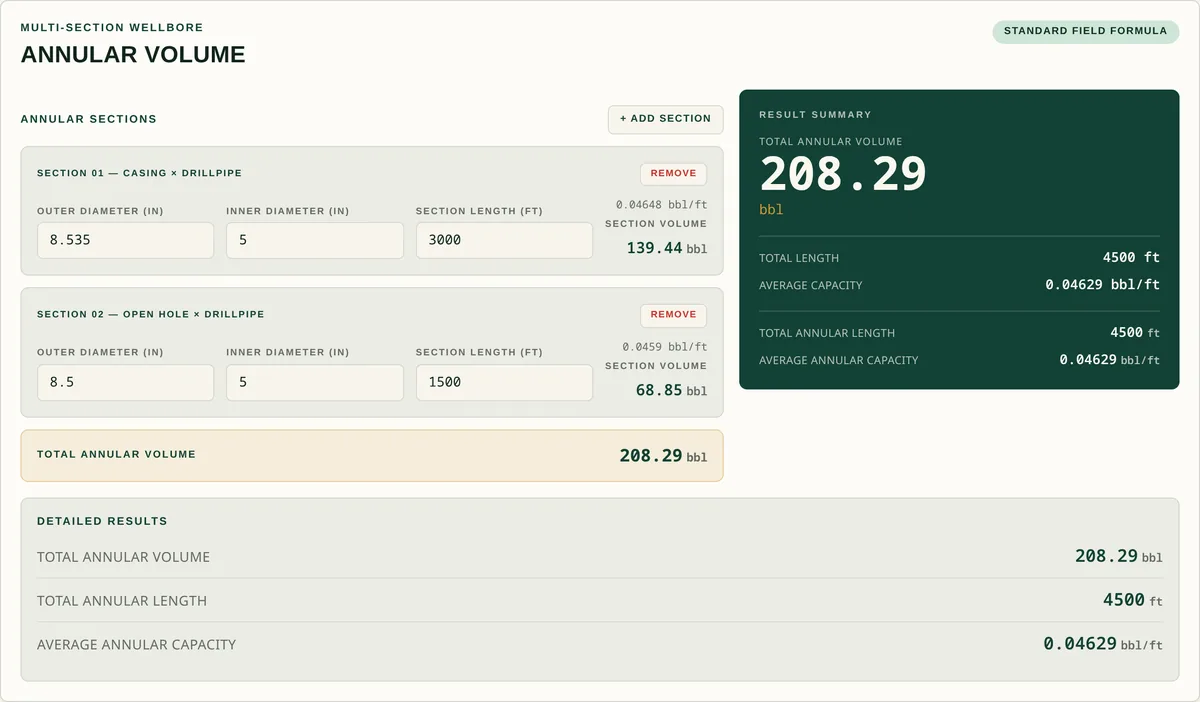The height and width of the screenshot is (702, 1200).
Task: Click the 4500 ft value beside Total Length
Action: [x=1131, y=258]
